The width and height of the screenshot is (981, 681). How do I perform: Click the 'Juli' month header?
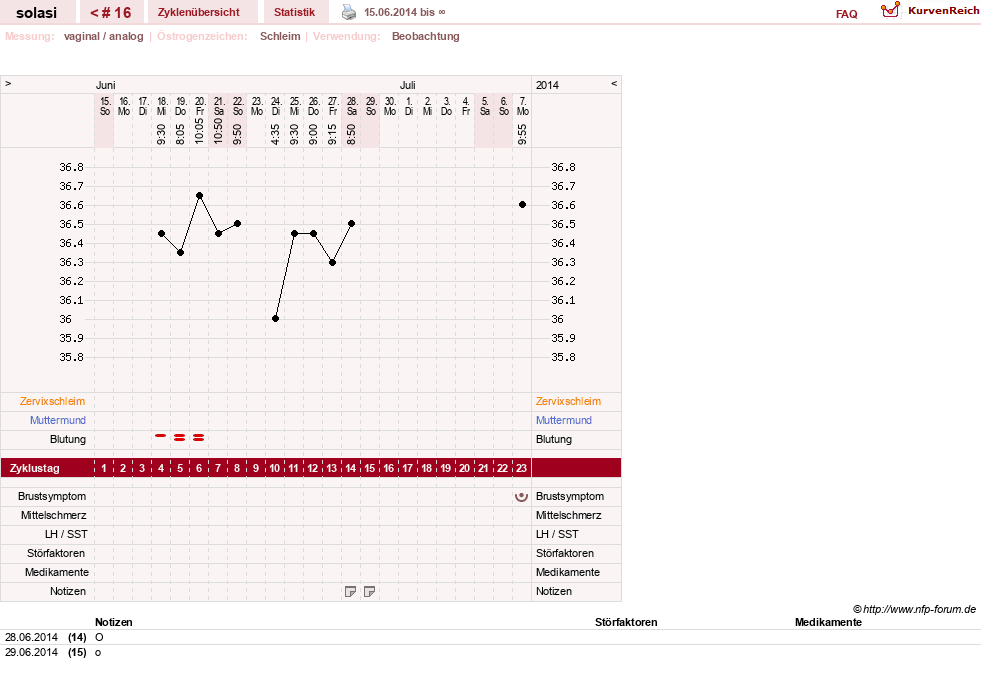(408, 85)
